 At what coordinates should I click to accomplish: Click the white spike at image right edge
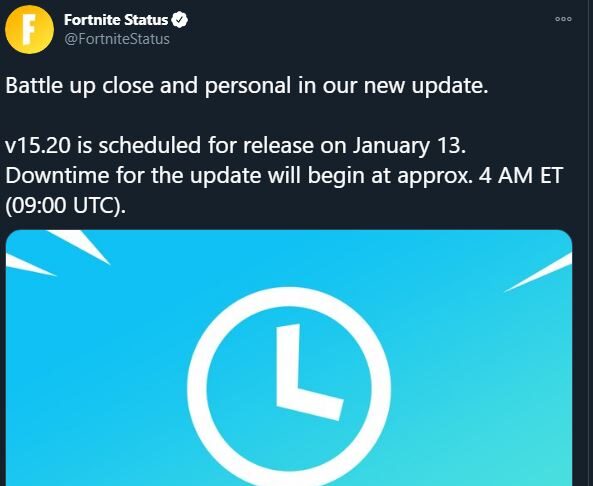click(x=538, y=272)
